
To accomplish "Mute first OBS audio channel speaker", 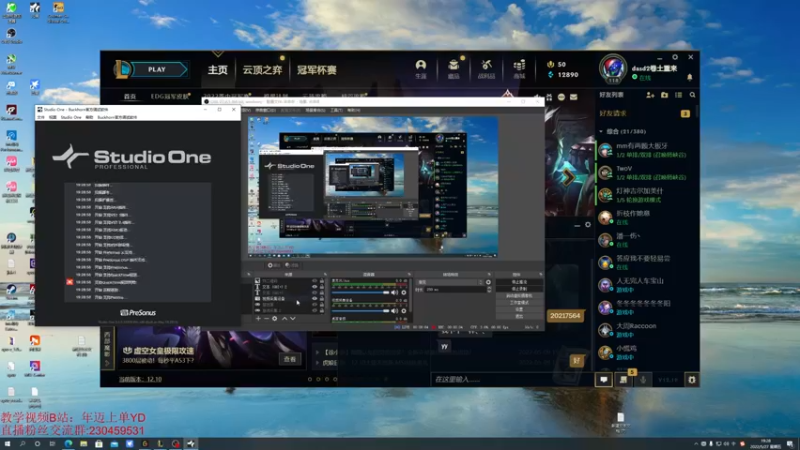I will coord(394,293).
